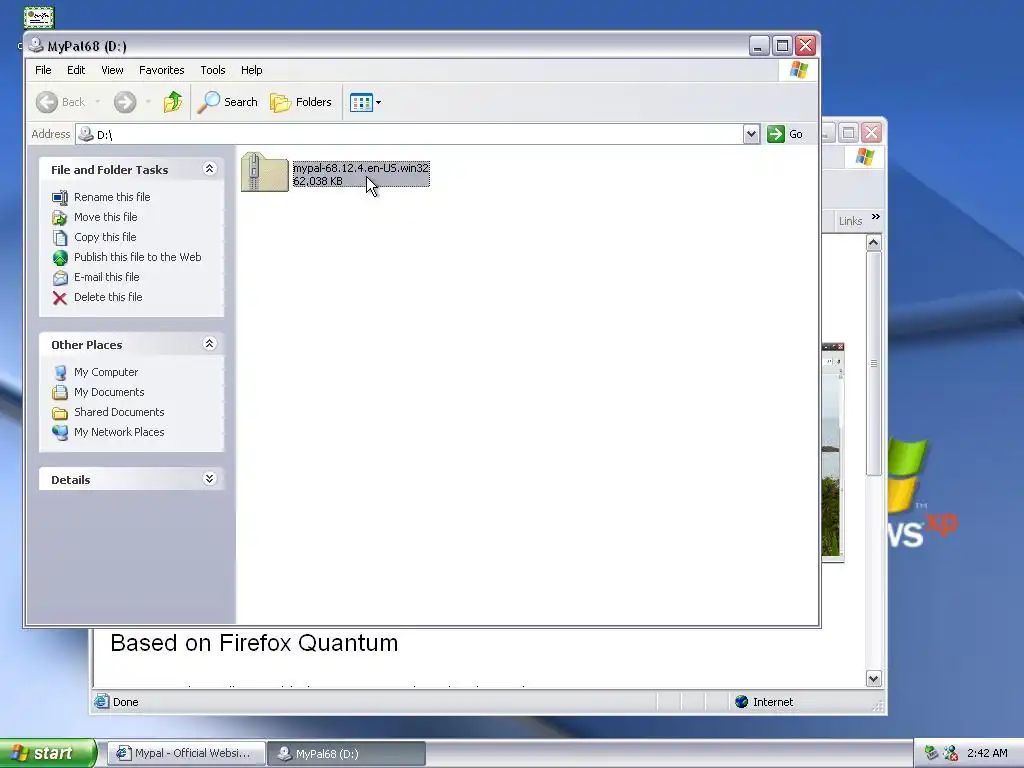Select the mypal-68.12.4 zip folder icon
Image resolution: width=1024 pixels, height=768 pixels.
coord(264,172)
